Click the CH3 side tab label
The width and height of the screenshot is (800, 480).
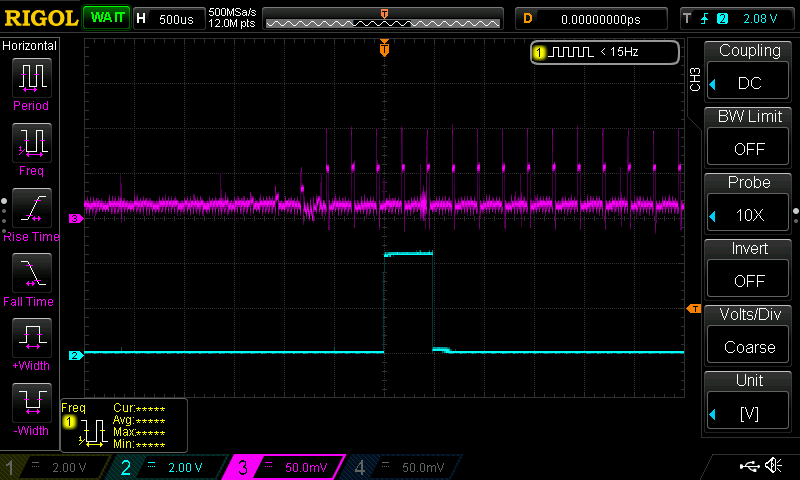point(695,79)
